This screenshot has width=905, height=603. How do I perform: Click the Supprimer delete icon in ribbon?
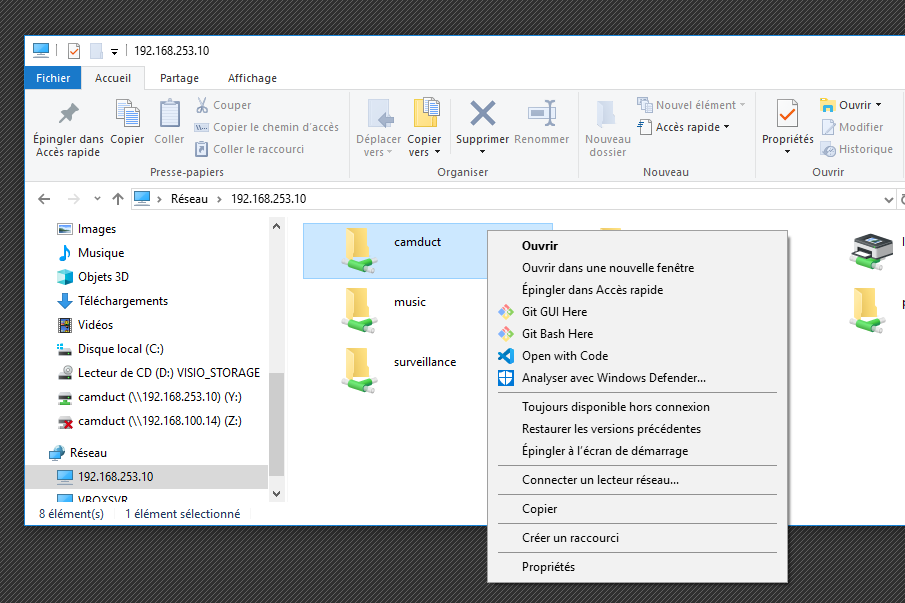coord(482,113)
